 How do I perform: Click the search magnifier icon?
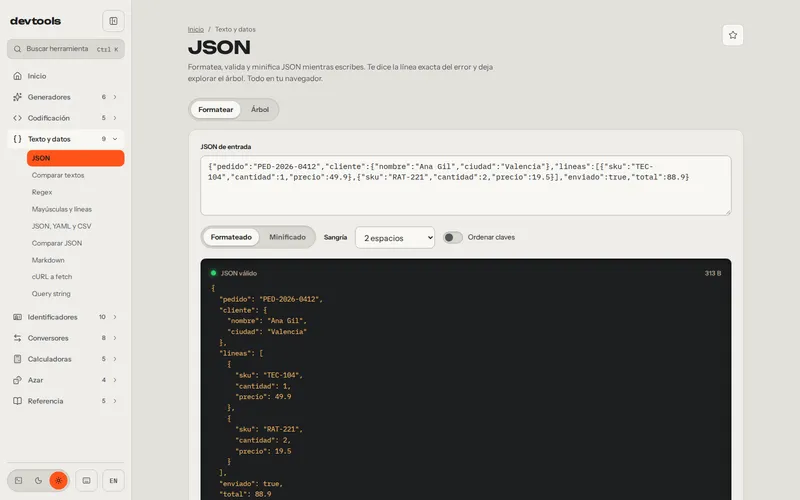(x=17, y=49)
